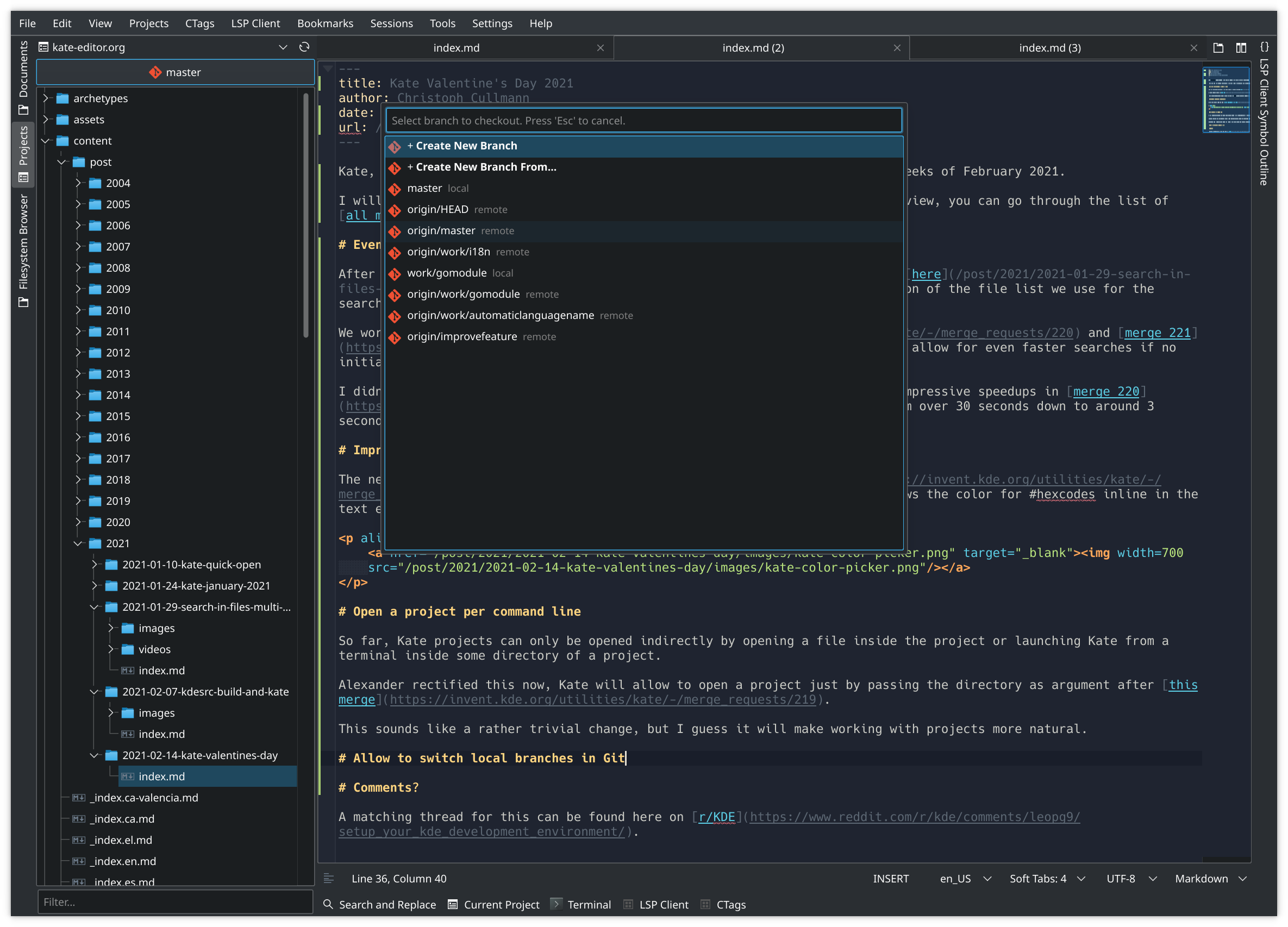1288x927 pixels.
Task: Click the split view icon beside tabs
Action: [x=1241, y=48]
